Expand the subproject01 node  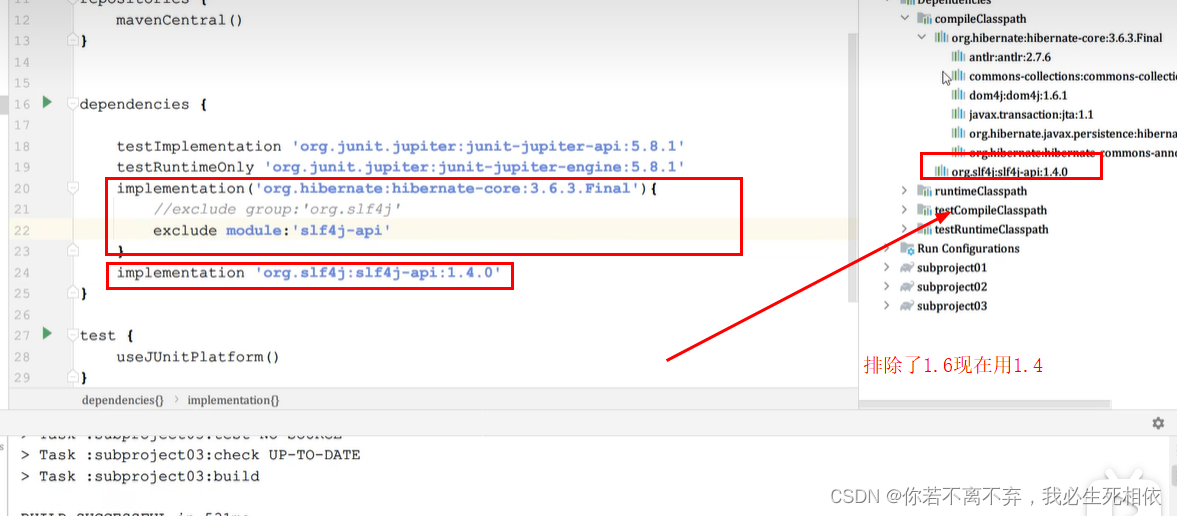coord(887,267)
